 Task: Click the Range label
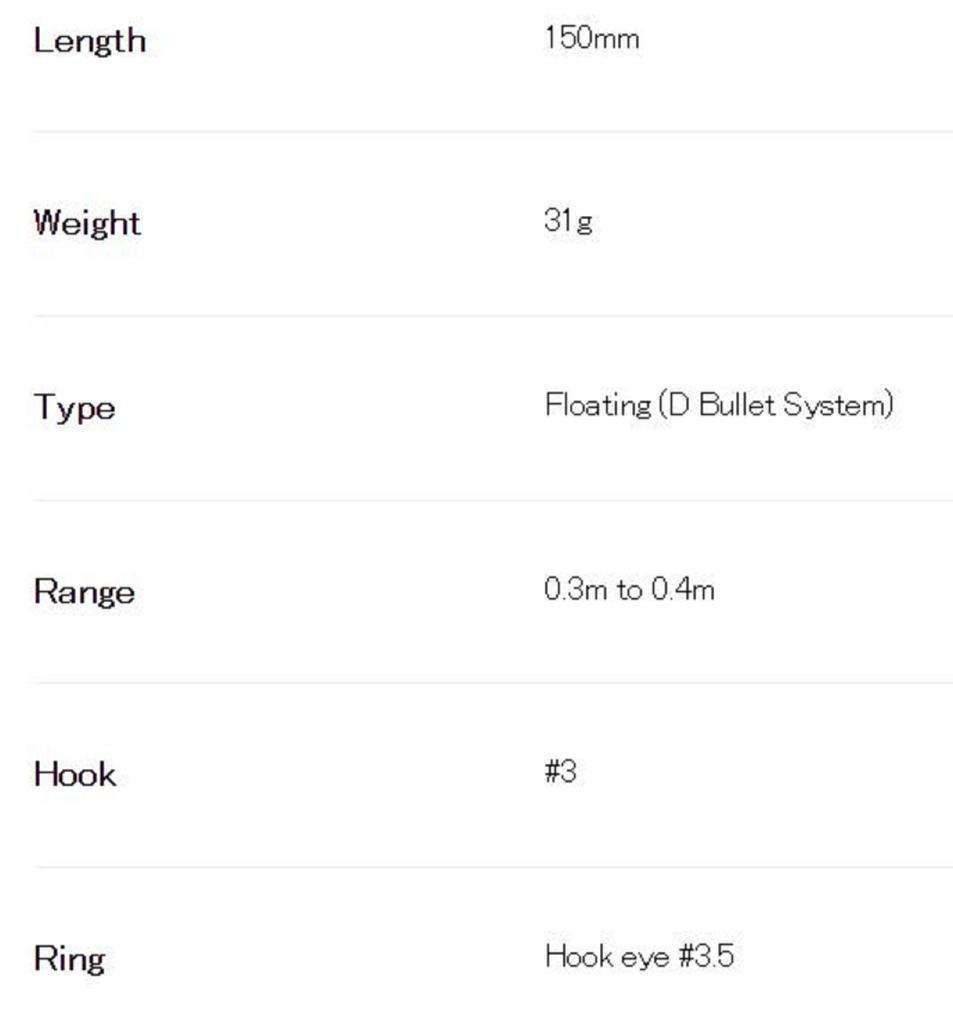(x=84, y=591)
